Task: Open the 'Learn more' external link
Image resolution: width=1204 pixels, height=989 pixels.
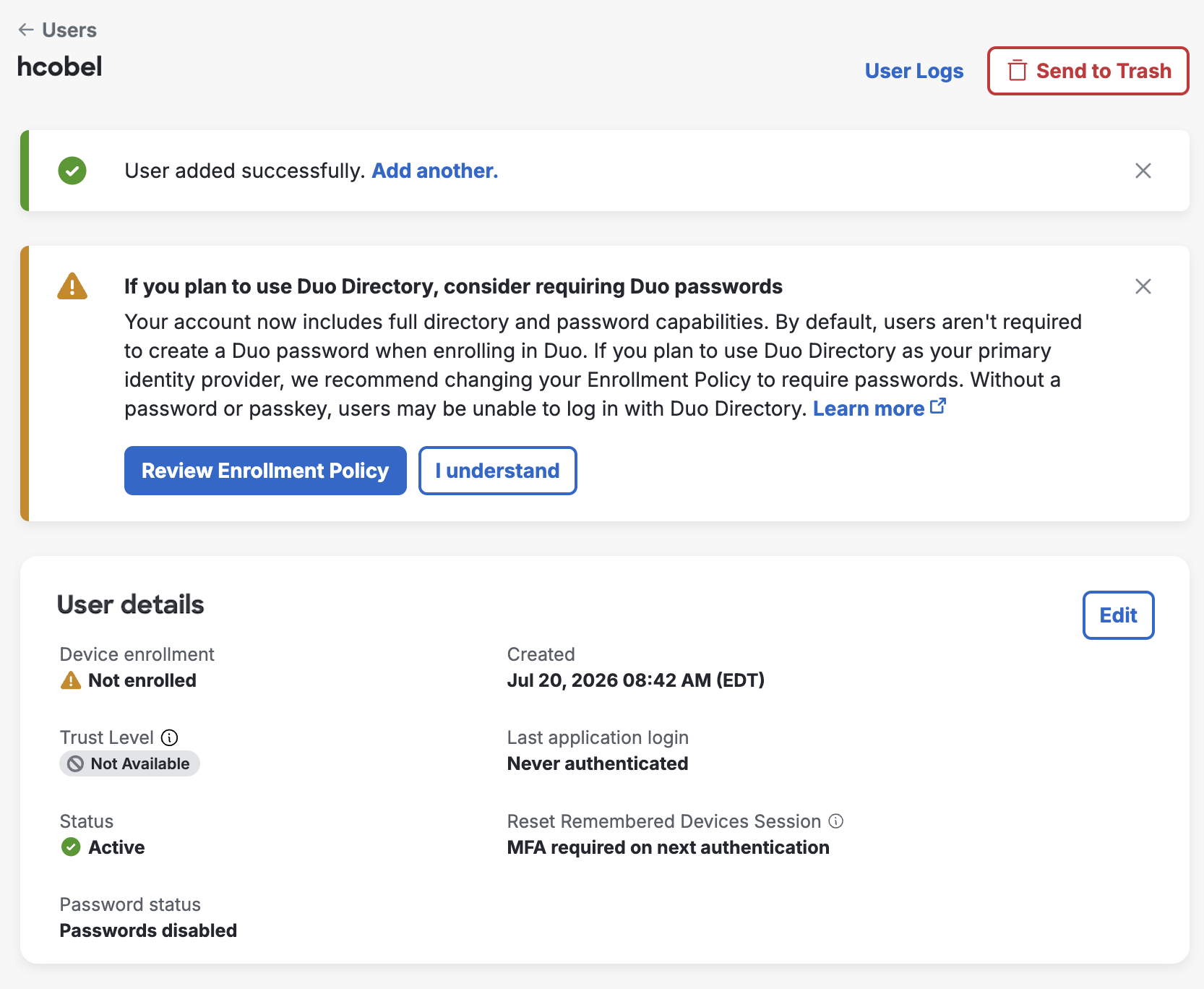Action: (879, 408)
